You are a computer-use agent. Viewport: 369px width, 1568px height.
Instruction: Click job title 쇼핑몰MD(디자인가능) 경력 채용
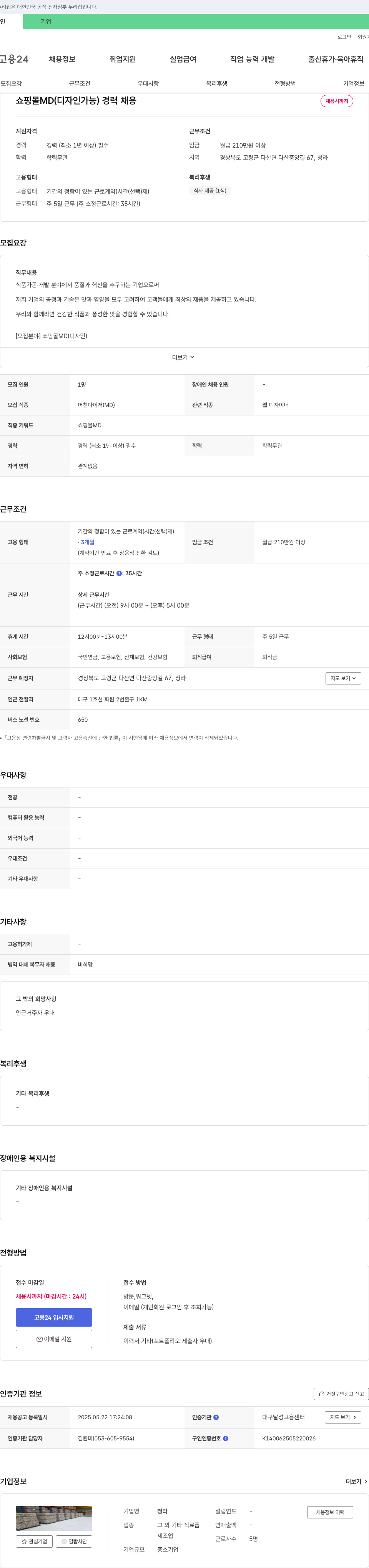pyautogui.click(x=76, y=100)
